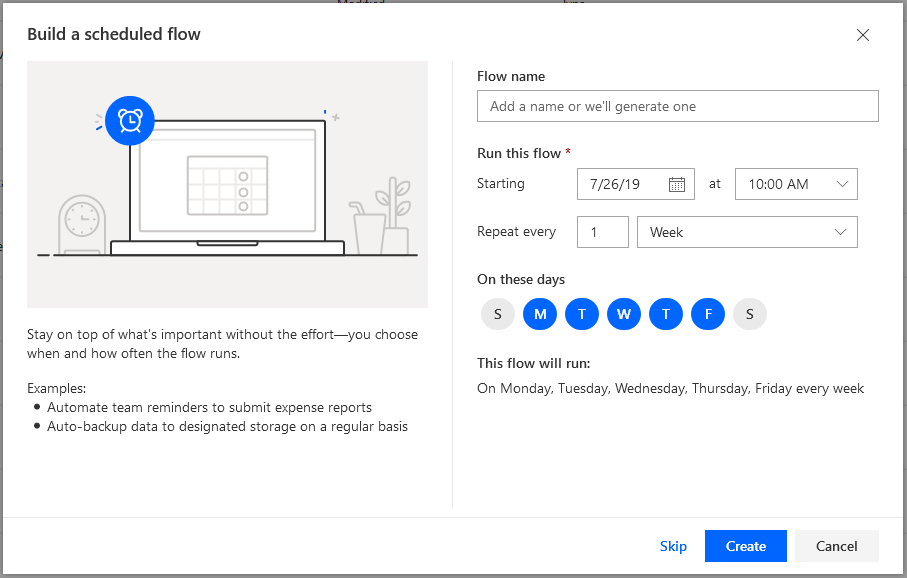The height and width of the screenshot is (578, 907).
Task: Open the Starting date calendar picker
Action: pyautogui.click(x=676, y=183)
